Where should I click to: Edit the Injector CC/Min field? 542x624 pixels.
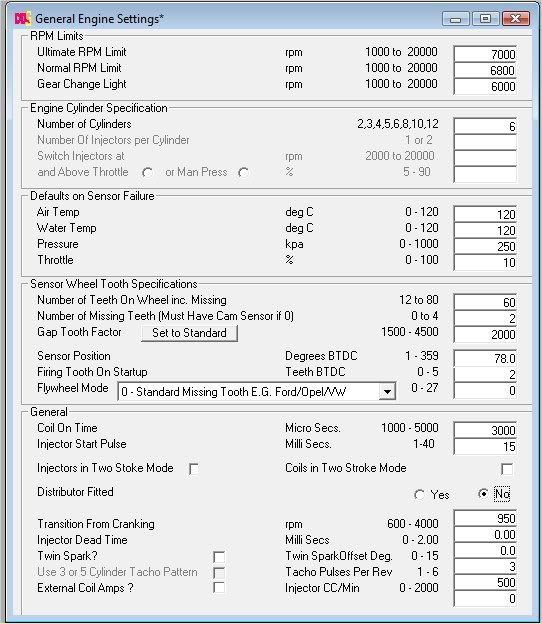click(x=485, y=583)
